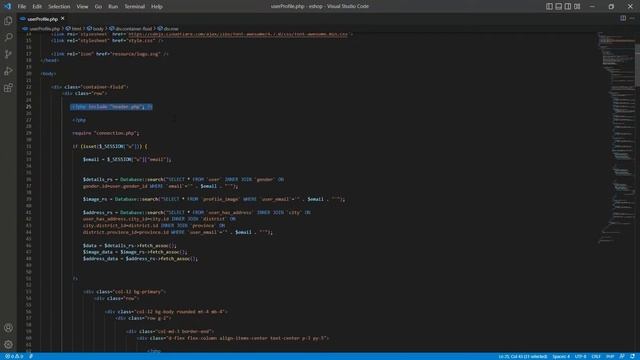
Task: Open the File menu
Action: [22, 7]
